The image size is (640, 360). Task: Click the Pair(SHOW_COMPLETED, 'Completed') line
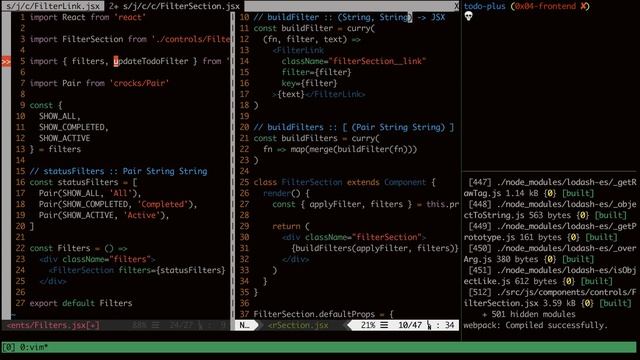click(x=118, y=204)
